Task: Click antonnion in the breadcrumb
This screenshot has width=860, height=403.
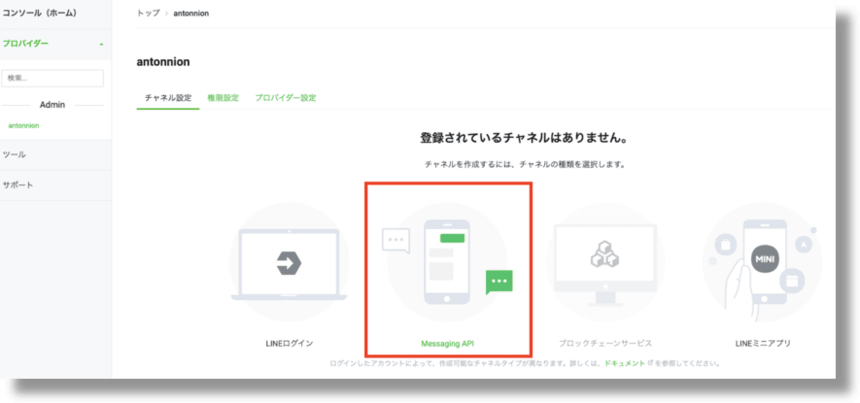Action: pyautogui.click(x=191, y=13)
